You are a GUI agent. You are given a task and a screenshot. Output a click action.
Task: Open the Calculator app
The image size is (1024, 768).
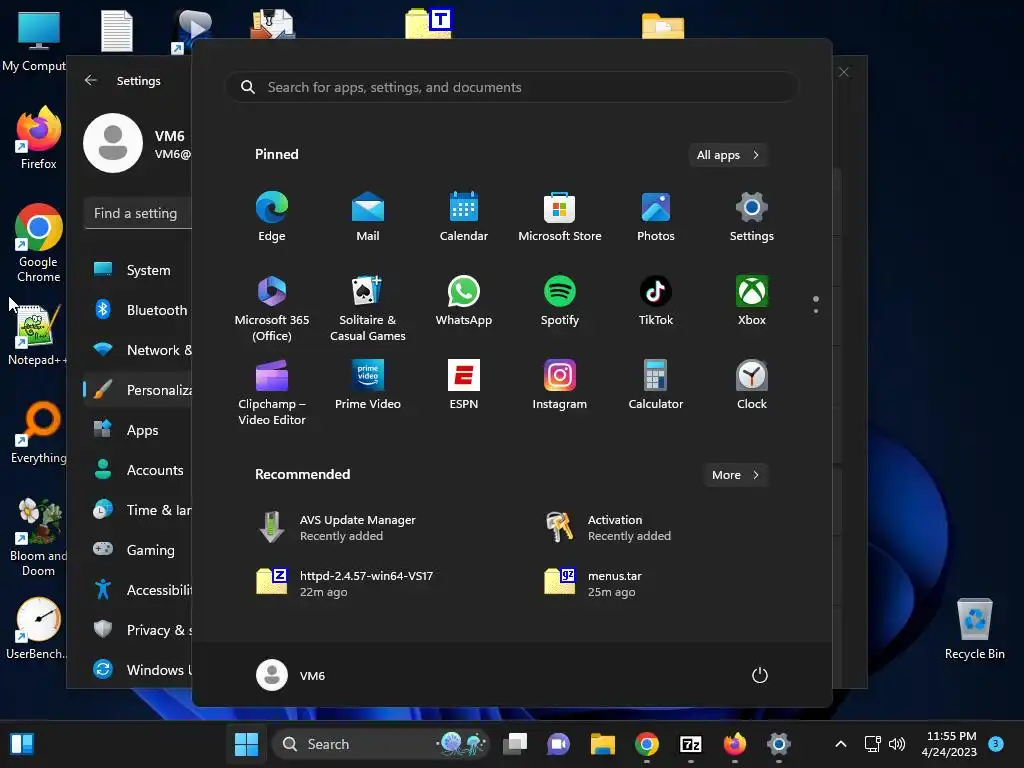point(656,385)
